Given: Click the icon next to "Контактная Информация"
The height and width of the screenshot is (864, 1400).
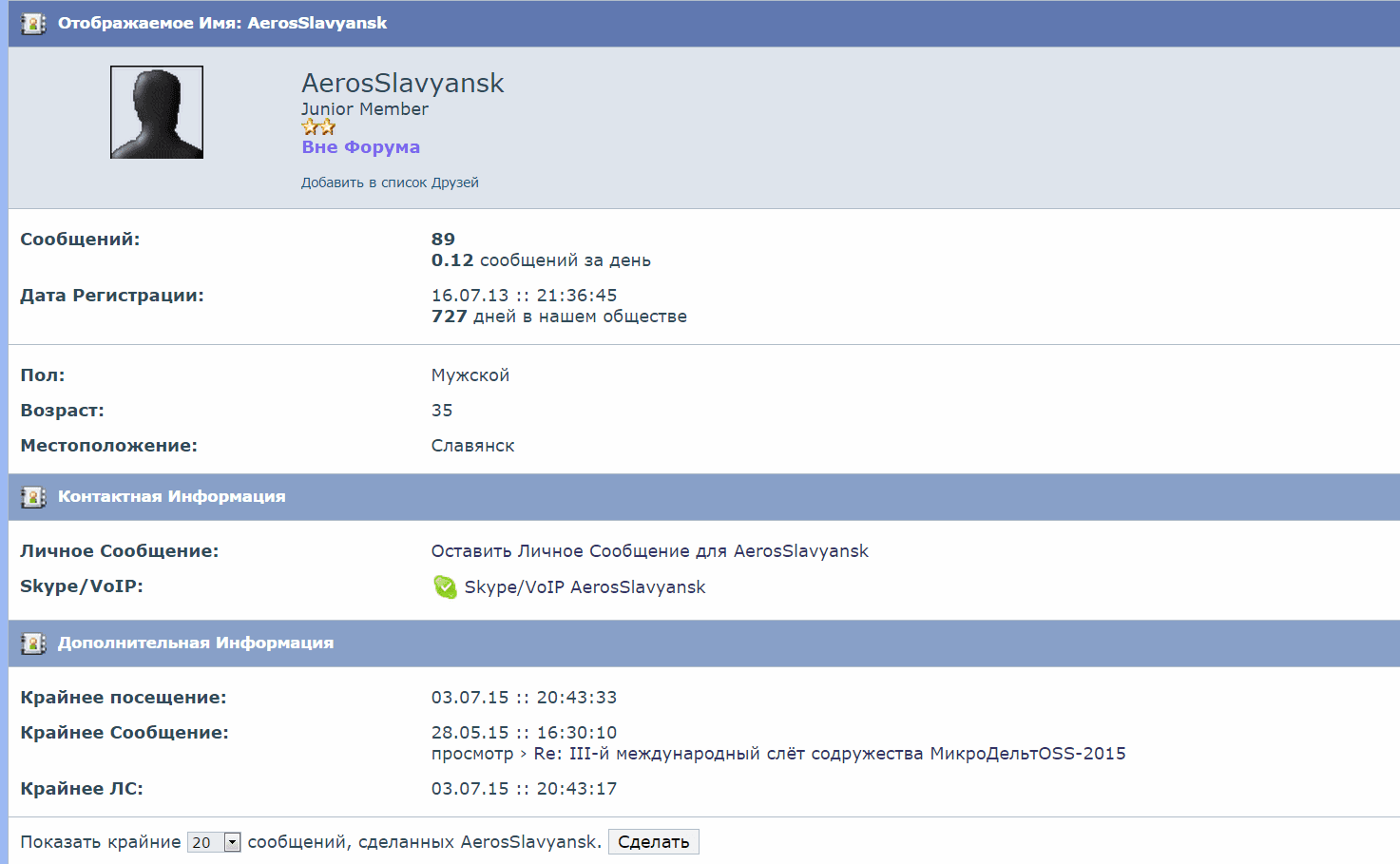Looking at the screenshot, I should (33, 497).
